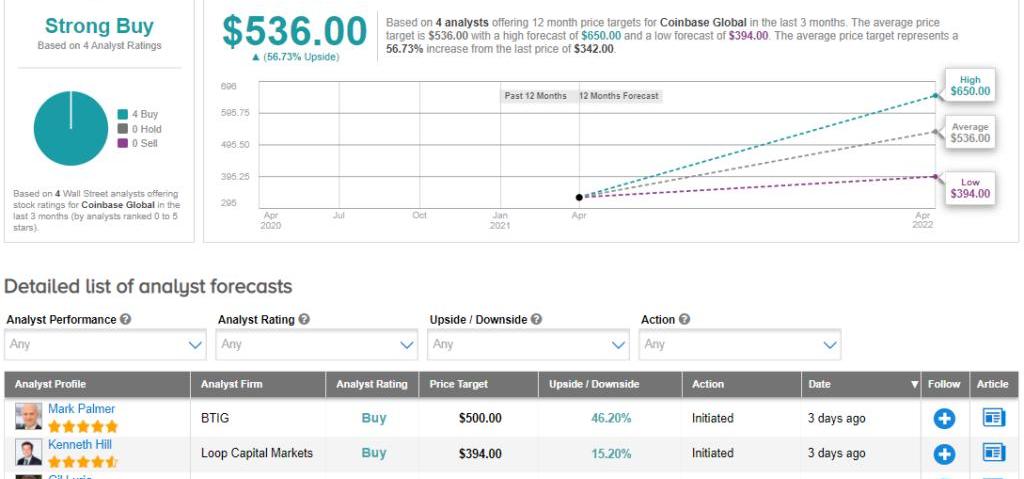This screenshot has height=479, width=1024.
Task: Click Analyst Rating help question icon
Action: click(304, 320)
